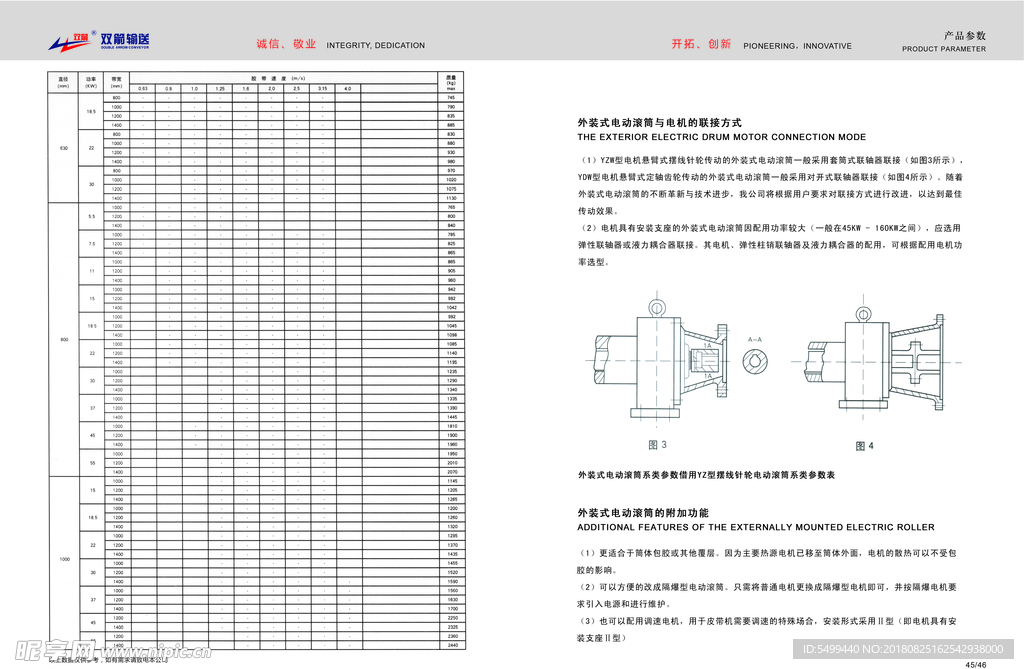Click the mass value 1810
The width and height of the screenshot is (1024, 669).
452,426
